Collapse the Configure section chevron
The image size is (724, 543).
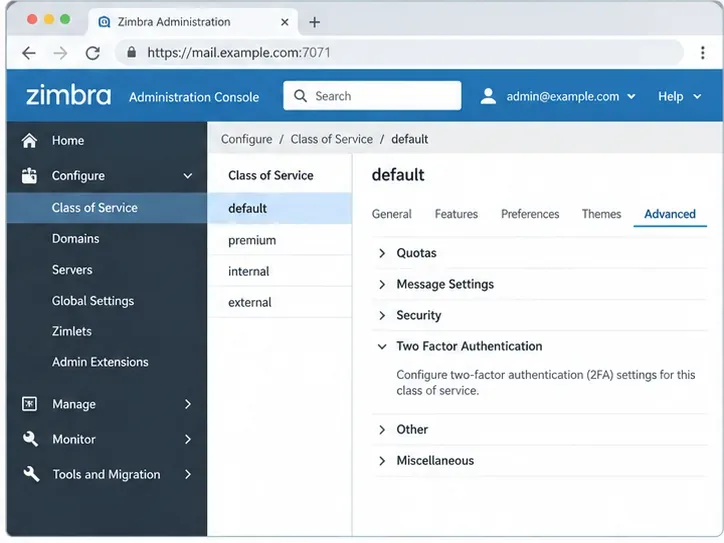click(187, 176)
